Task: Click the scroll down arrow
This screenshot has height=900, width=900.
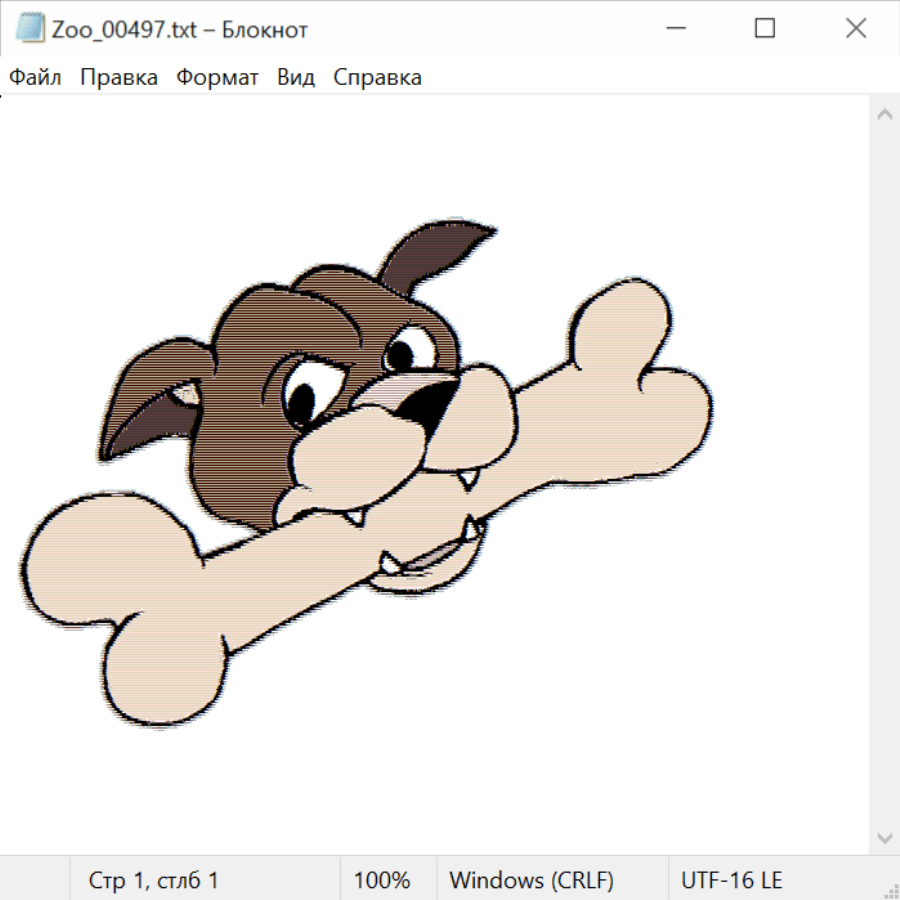Action: (x=884, y=837)
